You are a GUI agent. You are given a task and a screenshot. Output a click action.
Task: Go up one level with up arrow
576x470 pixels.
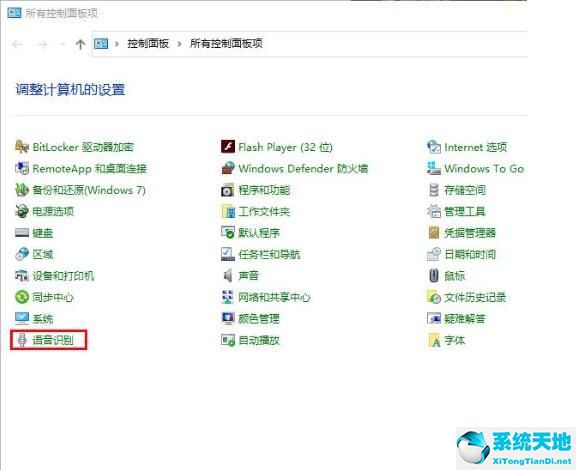click(80, 44)
